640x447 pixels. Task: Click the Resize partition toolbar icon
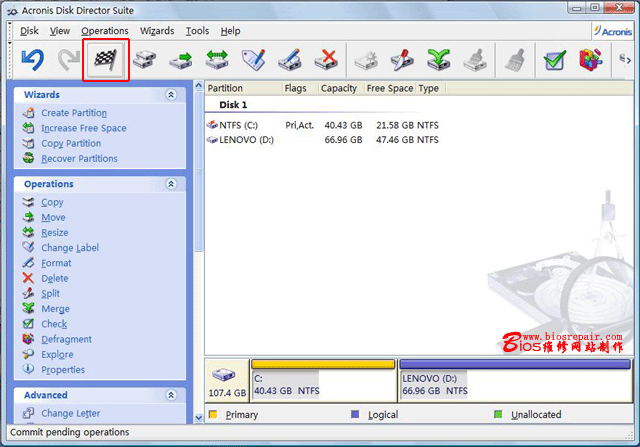pos(217,60)
